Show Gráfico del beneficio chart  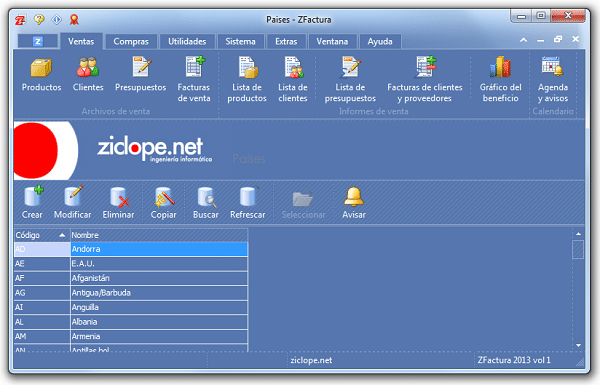(500, 67)
